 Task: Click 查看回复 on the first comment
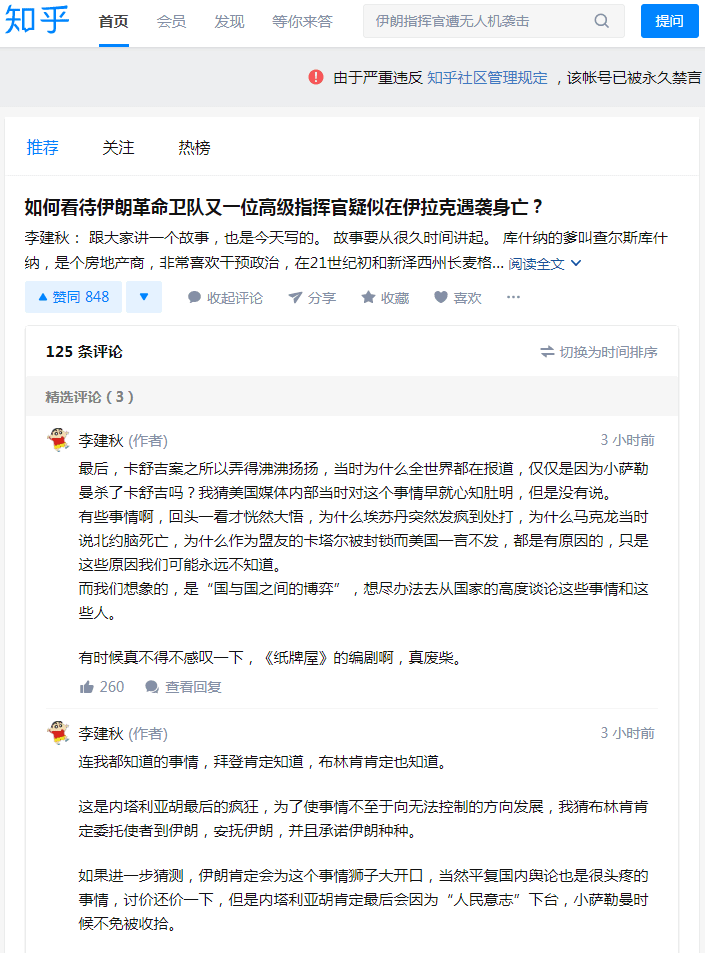(184, 687)
